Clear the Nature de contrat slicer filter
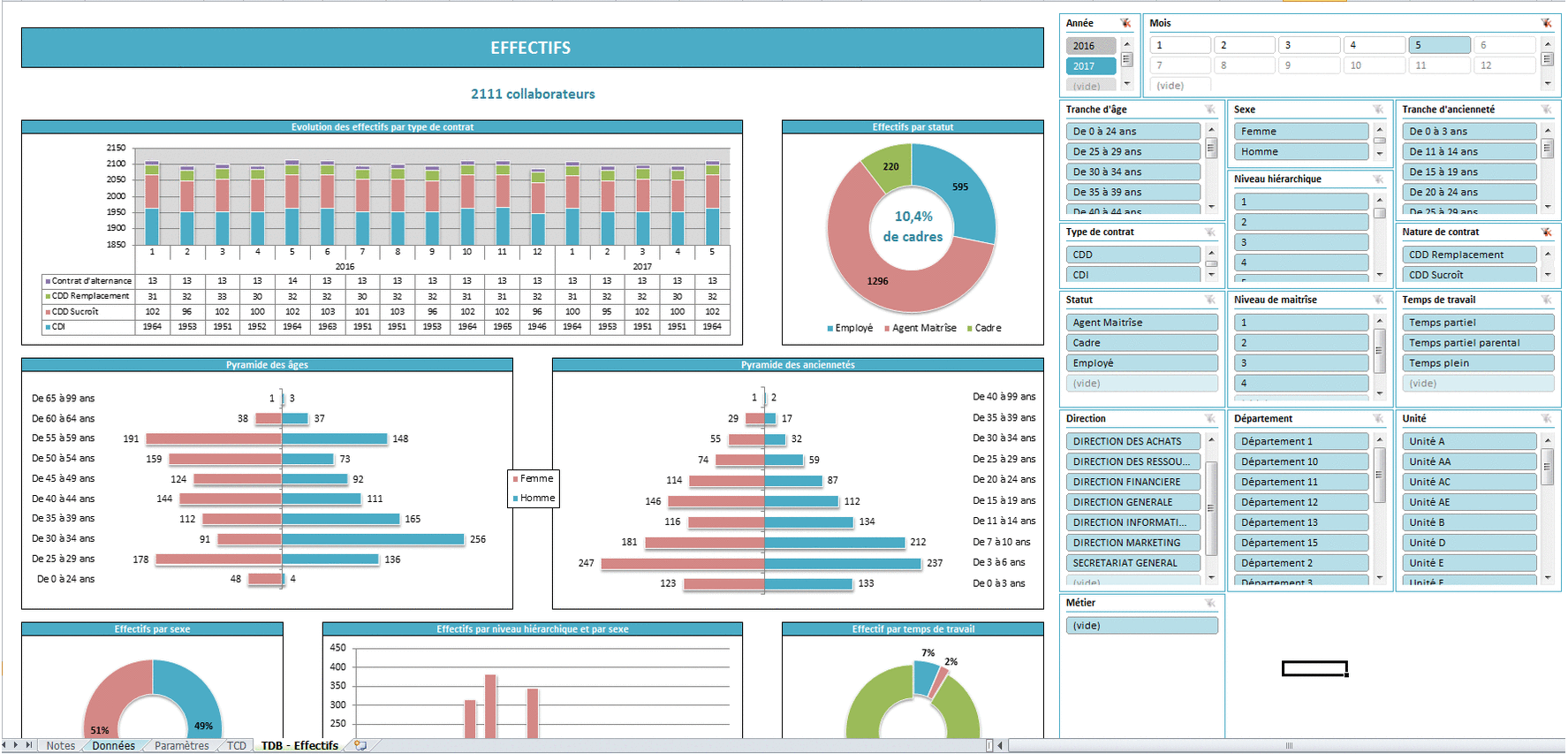 click(1546, 232)
